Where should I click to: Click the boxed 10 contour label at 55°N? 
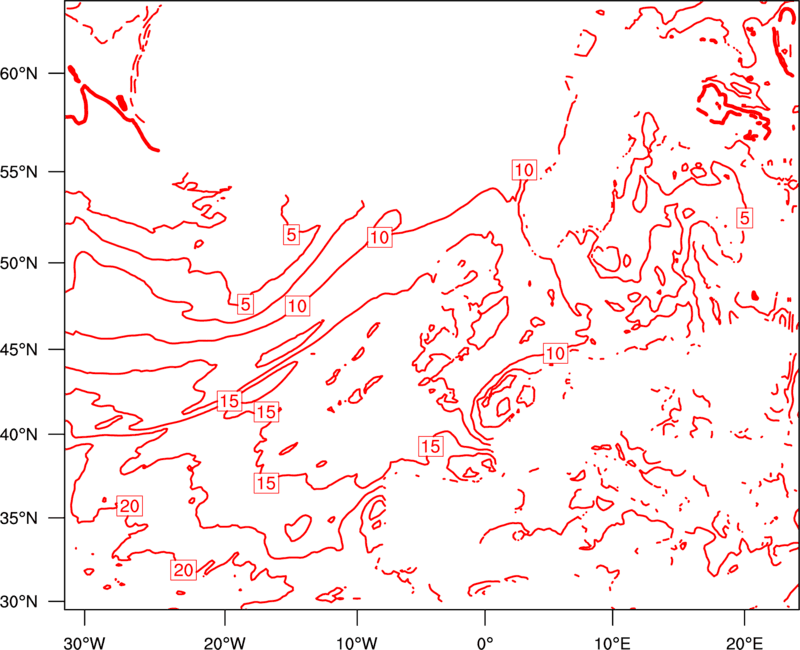524,170
